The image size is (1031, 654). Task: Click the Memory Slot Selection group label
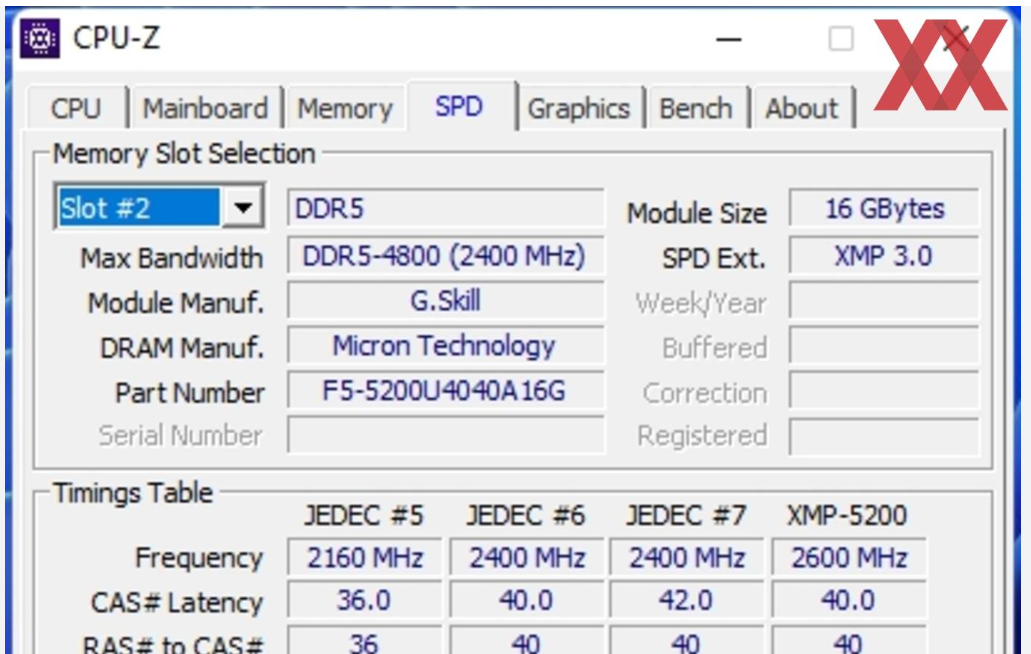click(x=184, y=153)
